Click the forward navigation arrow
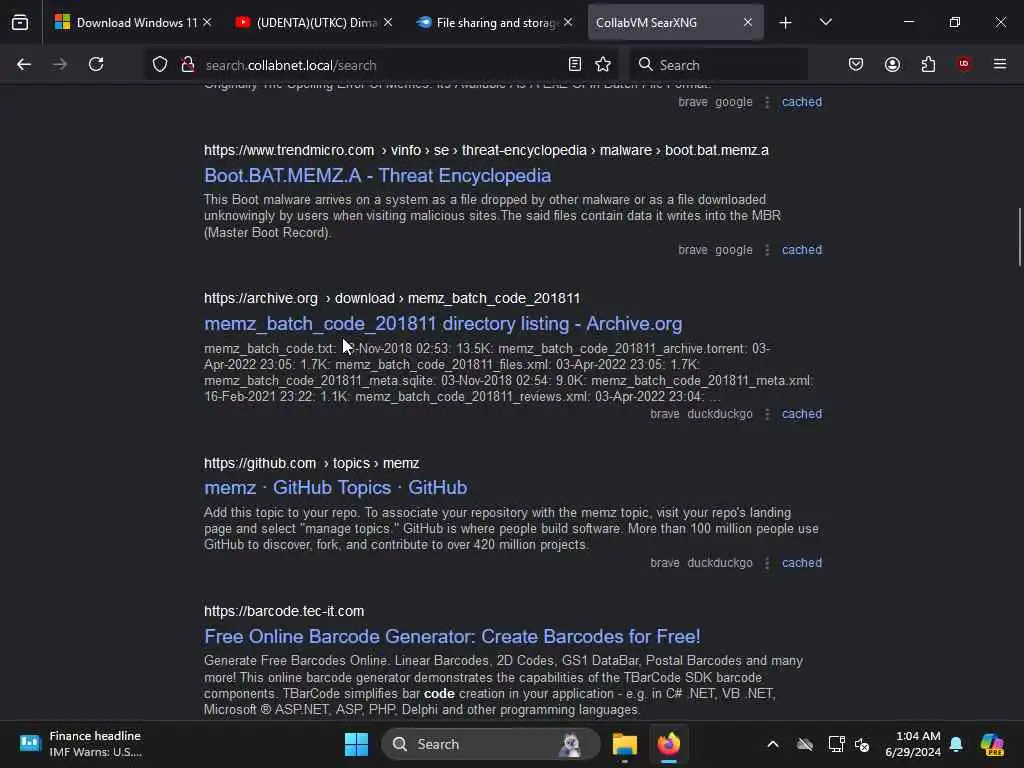Screen dimensions: 1024x768 pyautogui.click(x=60, y=64)
